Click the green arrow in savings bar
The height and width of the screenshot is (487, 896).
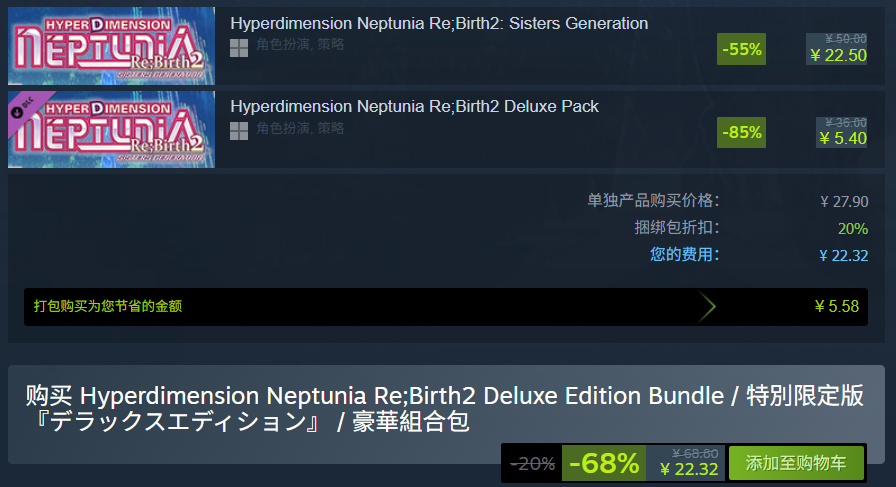(708, 307)
